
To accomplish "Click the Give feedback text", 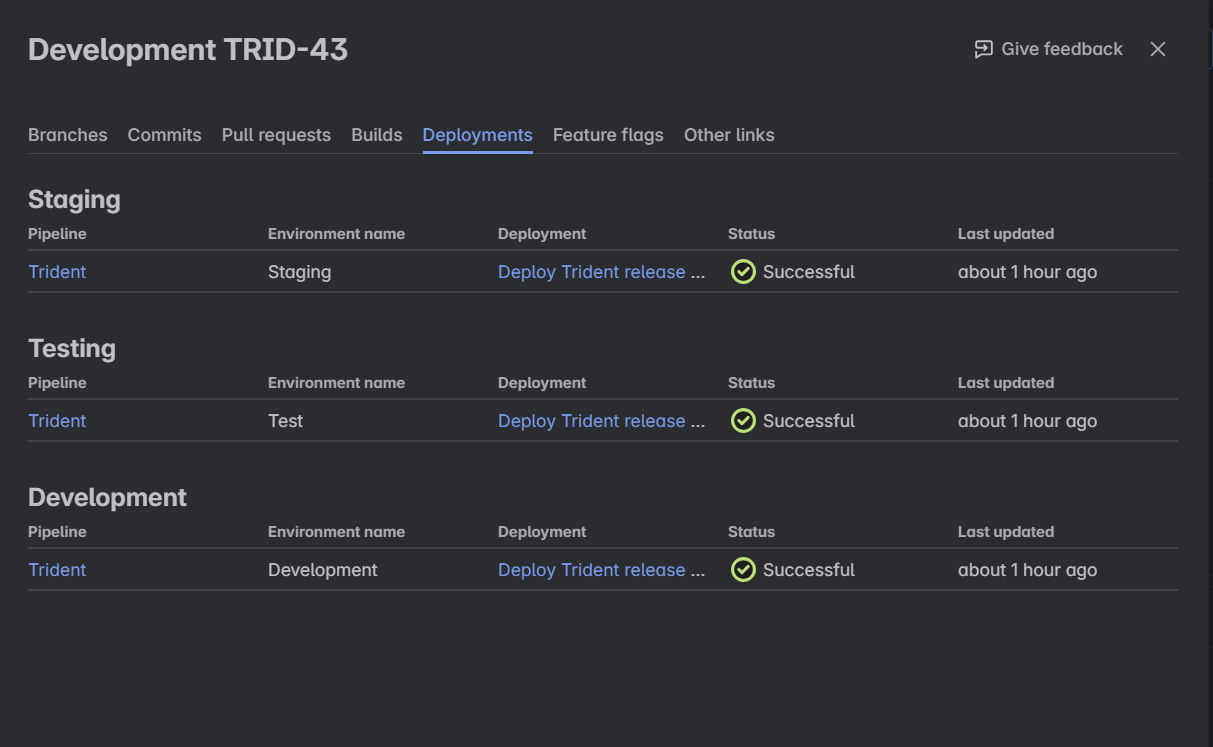I will pos(1061,48).
